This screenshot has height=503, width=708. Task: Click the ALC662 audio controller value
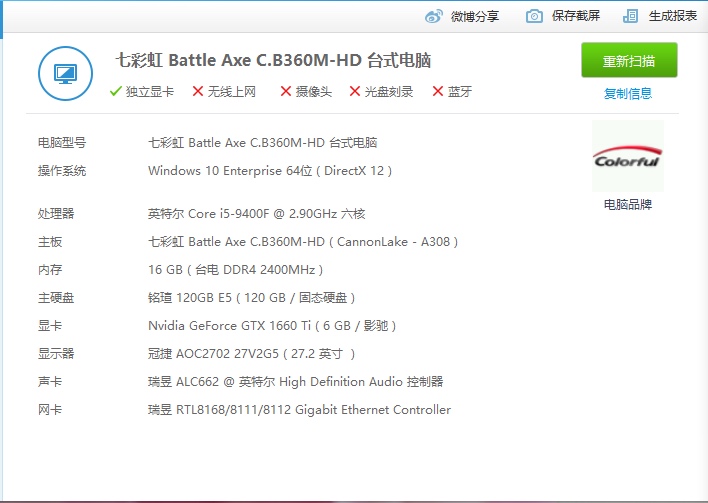pyautogui.click(x=296, y=382)
